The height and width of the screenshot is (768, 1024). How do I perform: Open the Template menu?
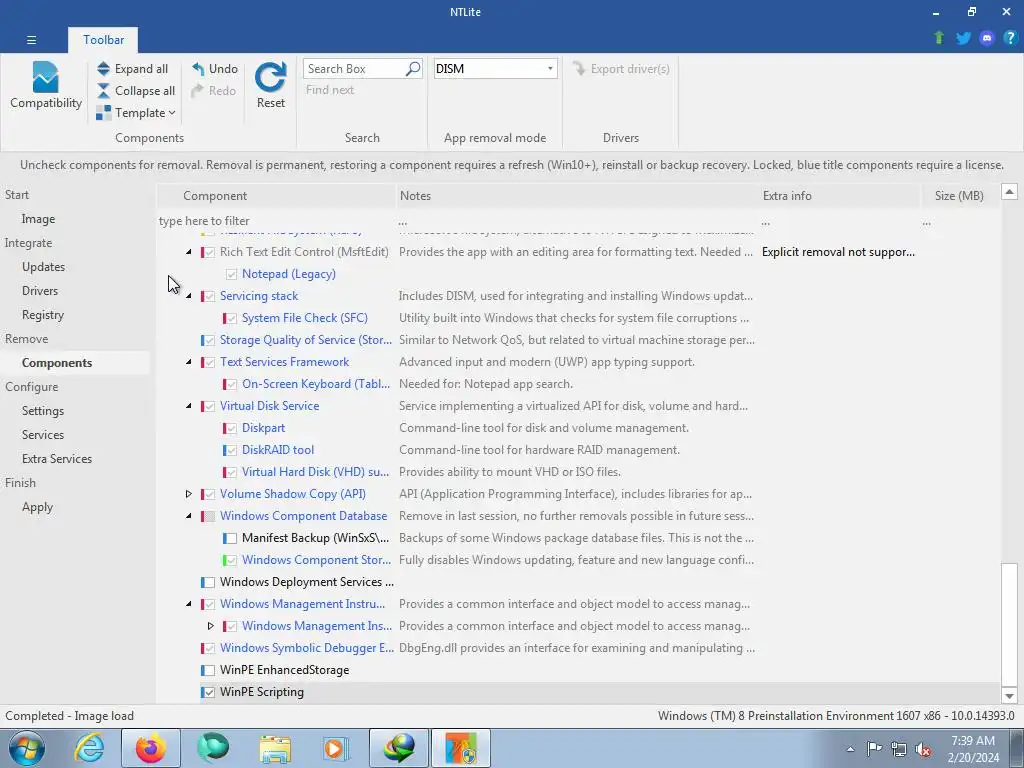[x=136, y=113]
